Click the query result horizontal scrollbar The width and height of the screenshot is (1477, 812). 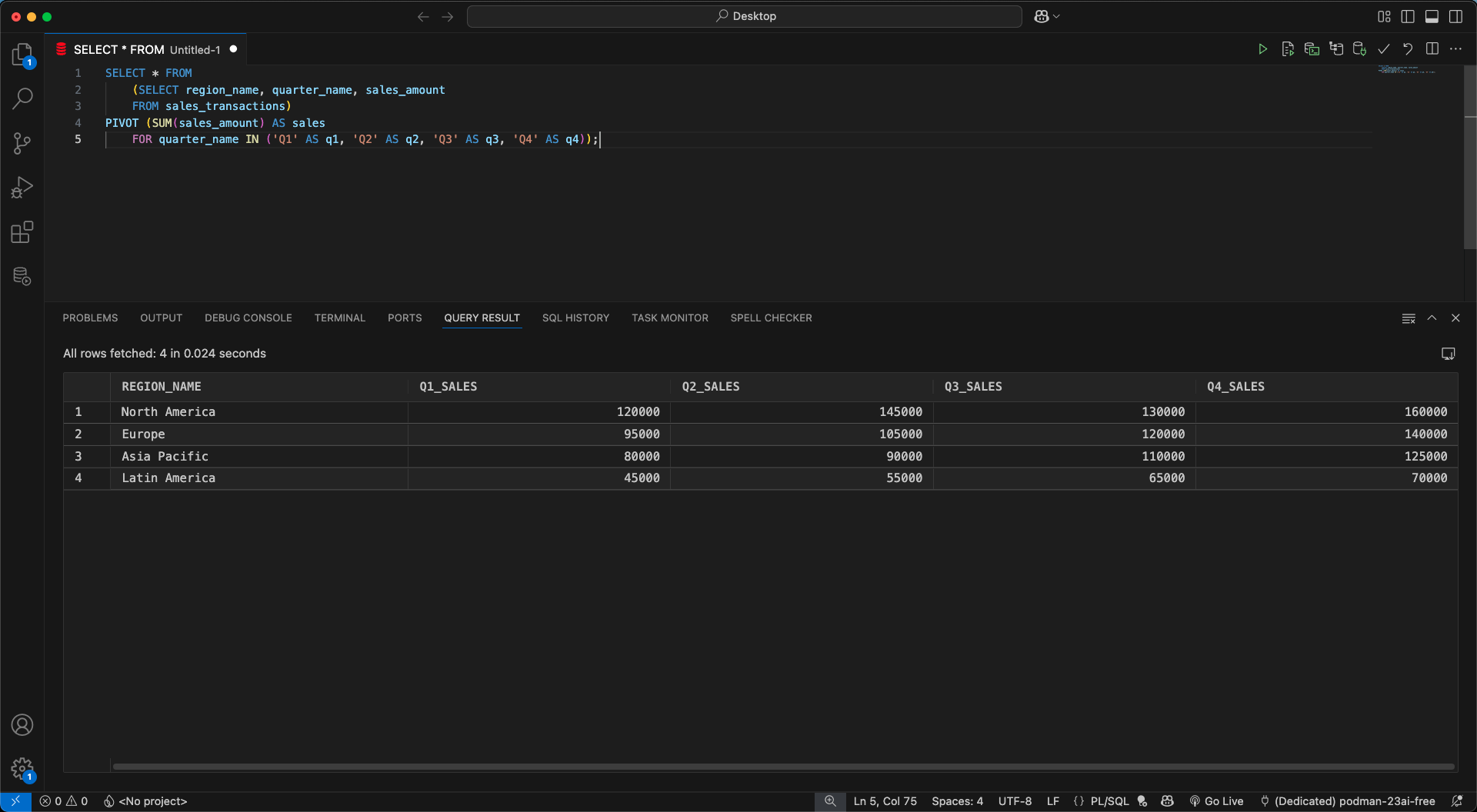click(783, 767)
